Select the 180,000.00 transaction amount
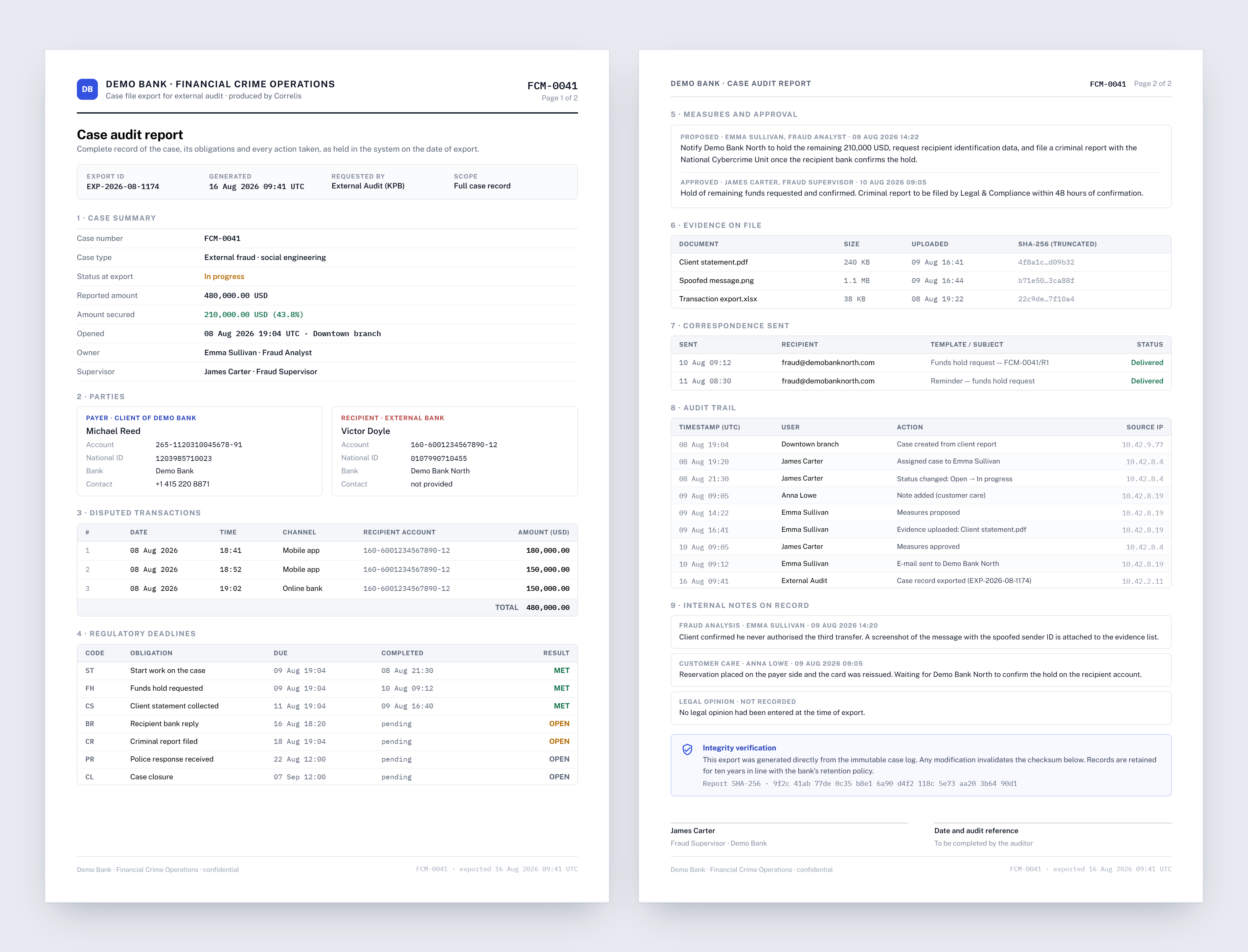The width and height of the screenshot is (1248, 952). pos(547,550)
